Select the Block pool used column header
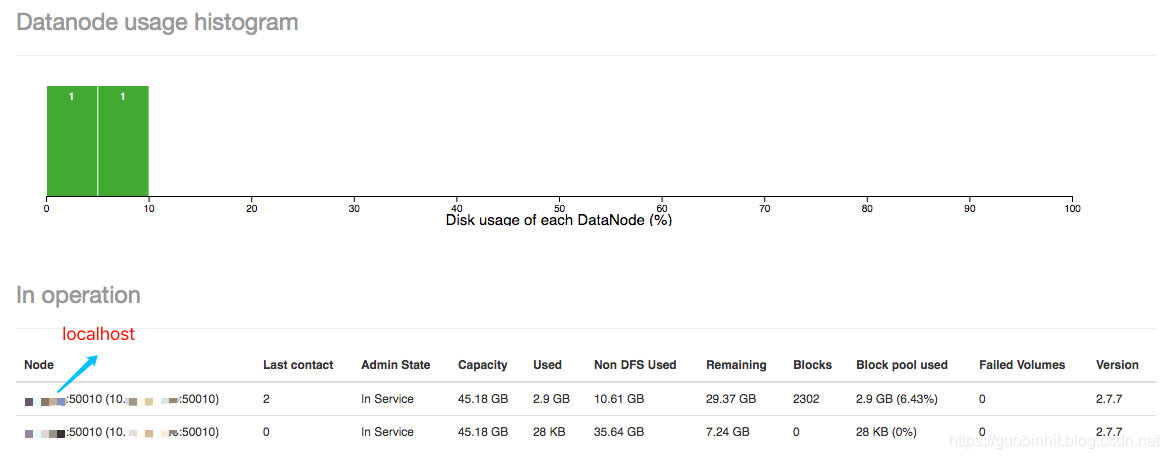Viewport: 1170px width, 459px height. [902, 365]
